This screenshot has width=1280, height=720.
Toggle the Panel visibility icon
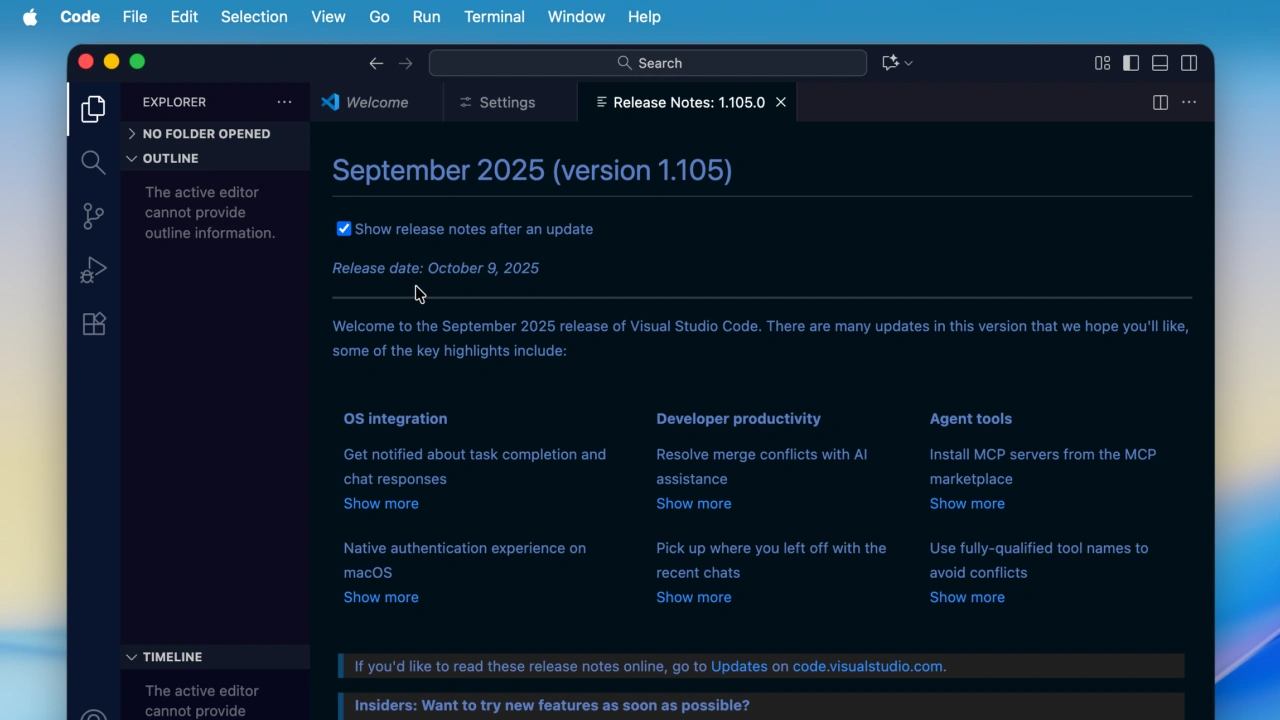point(1160,62)
